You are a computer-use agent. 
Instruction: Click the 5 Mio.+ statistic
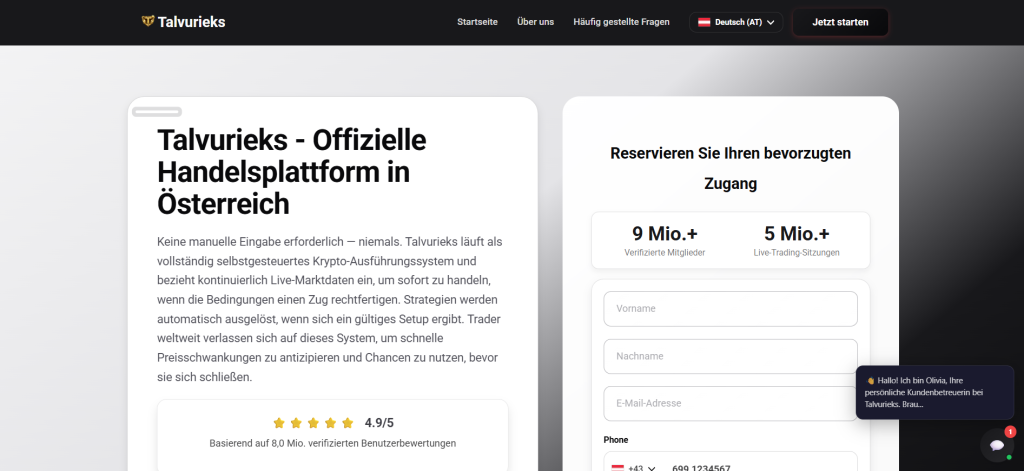point(797,233)
